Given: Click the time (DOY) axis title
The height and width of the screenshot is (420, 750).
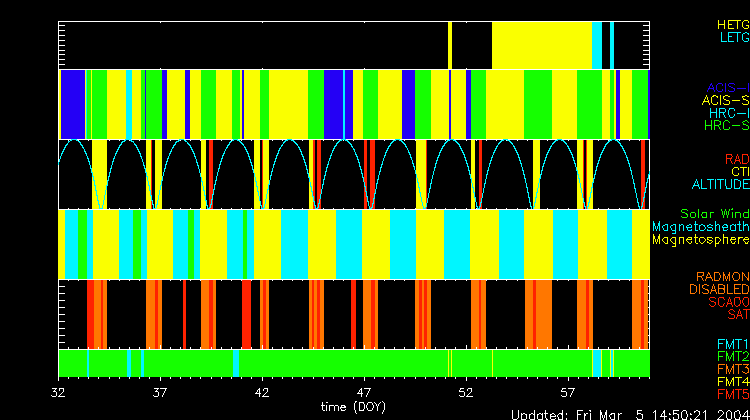Looking at the screenshot, I should (x=354, y=407).
